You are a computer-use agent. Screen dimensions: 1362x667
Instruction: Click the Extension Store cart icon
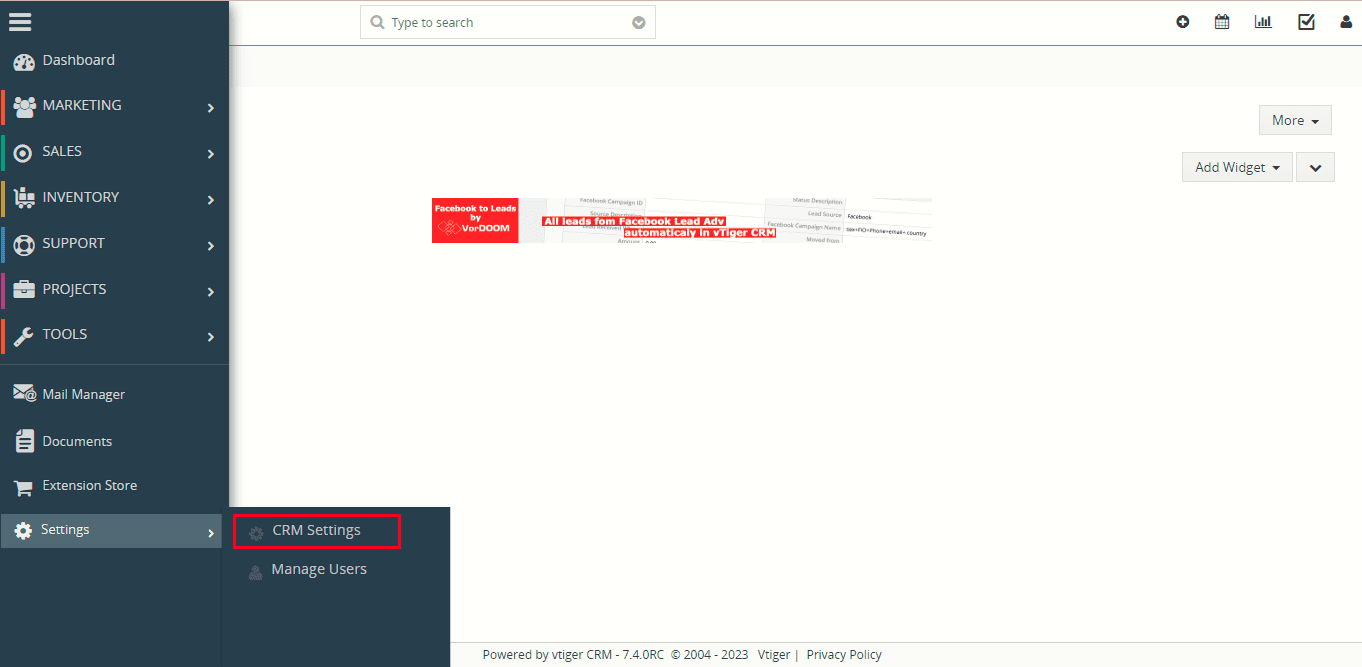24,487
